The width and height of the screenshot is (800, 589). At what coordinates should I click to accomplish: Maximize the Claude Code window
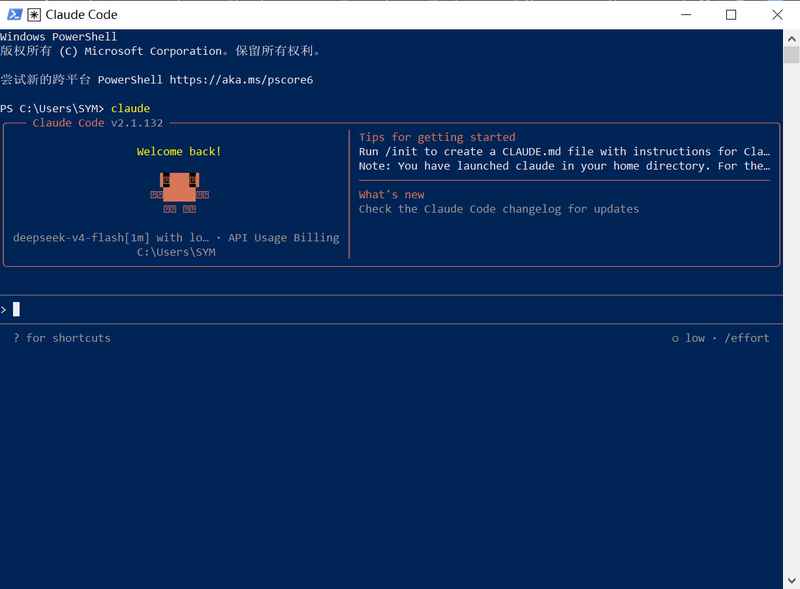[x=731, y=14]
